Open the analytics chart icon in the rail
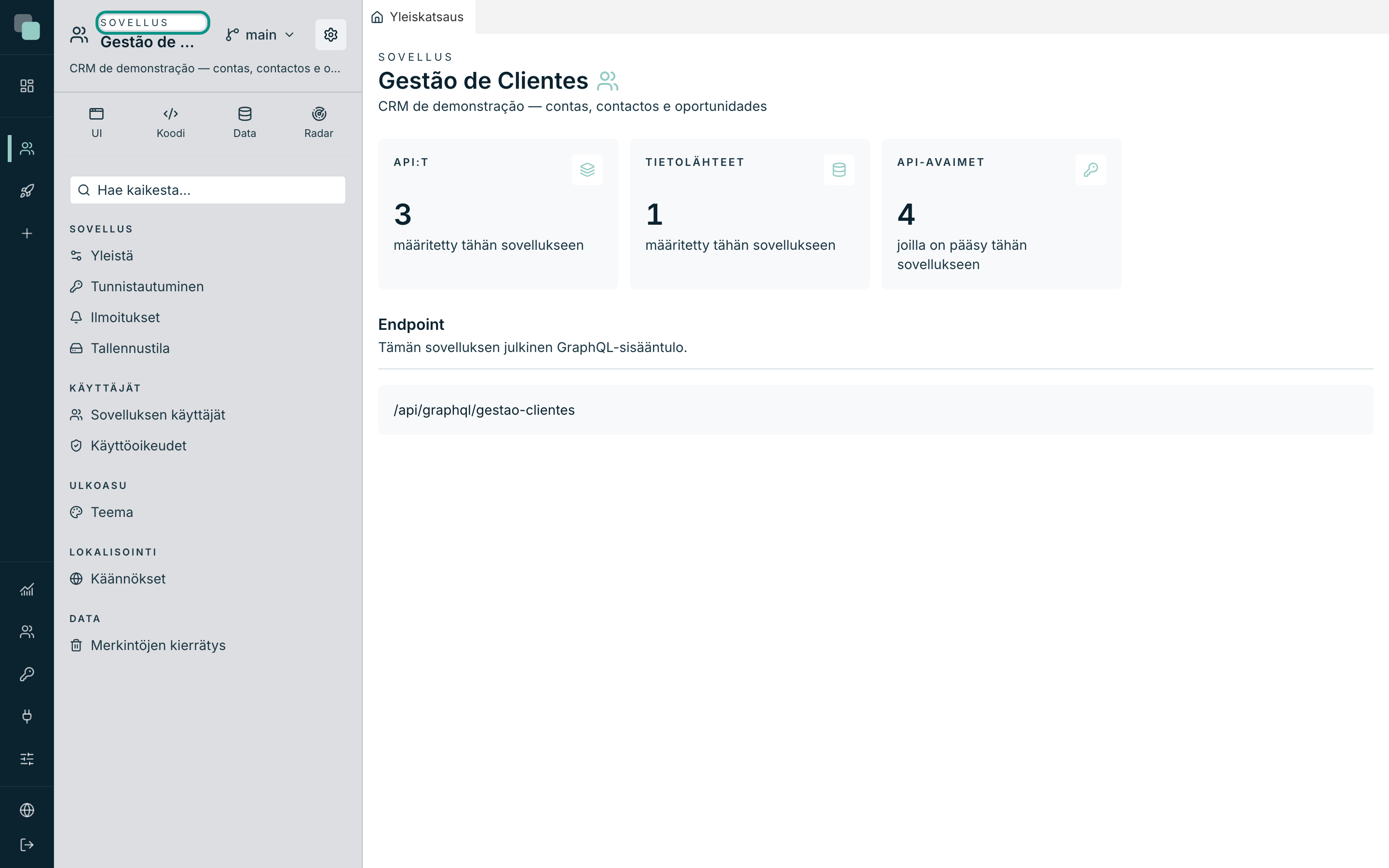 pyautogui.click(x=27, y=590)
